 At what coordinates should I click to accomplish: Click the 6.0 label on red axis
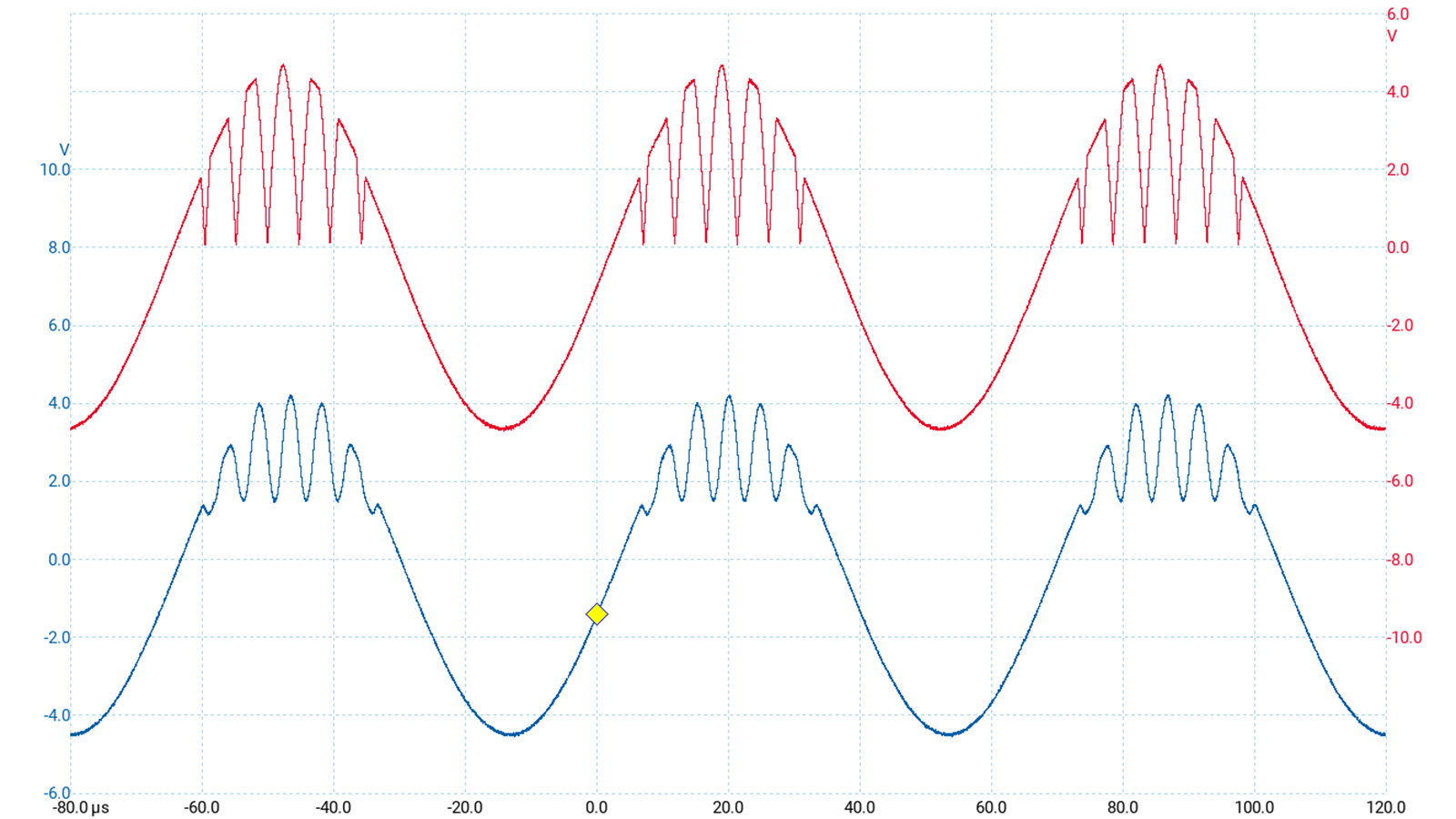pyautogui.click(x=1398, y=15)
